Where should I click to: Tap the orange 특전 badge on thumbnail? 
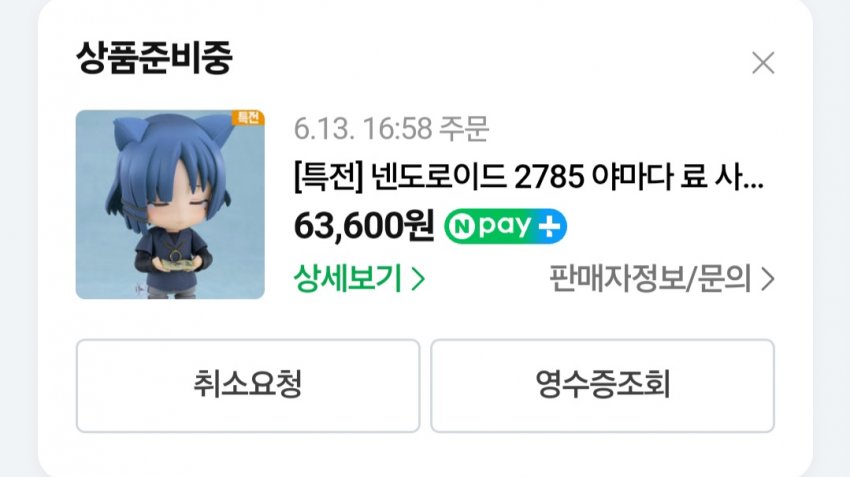coord(248,118)
